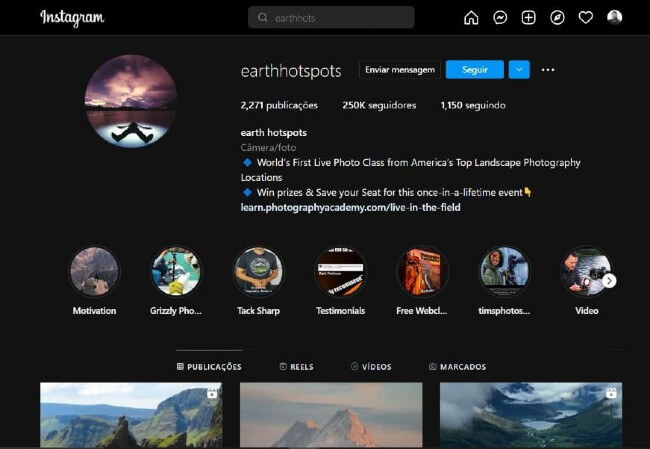
Task: Open the Free Webcl... story highlight
Action: pyautogui.click(x=422, y=271)
